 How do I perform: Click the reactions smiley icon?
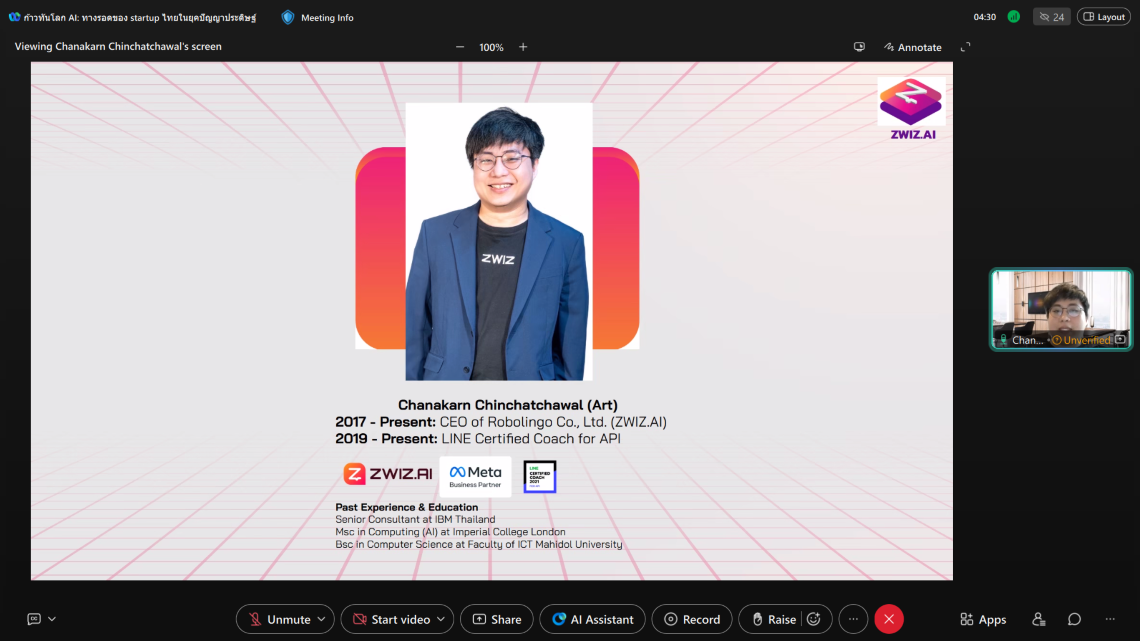[x=813, y=619]
